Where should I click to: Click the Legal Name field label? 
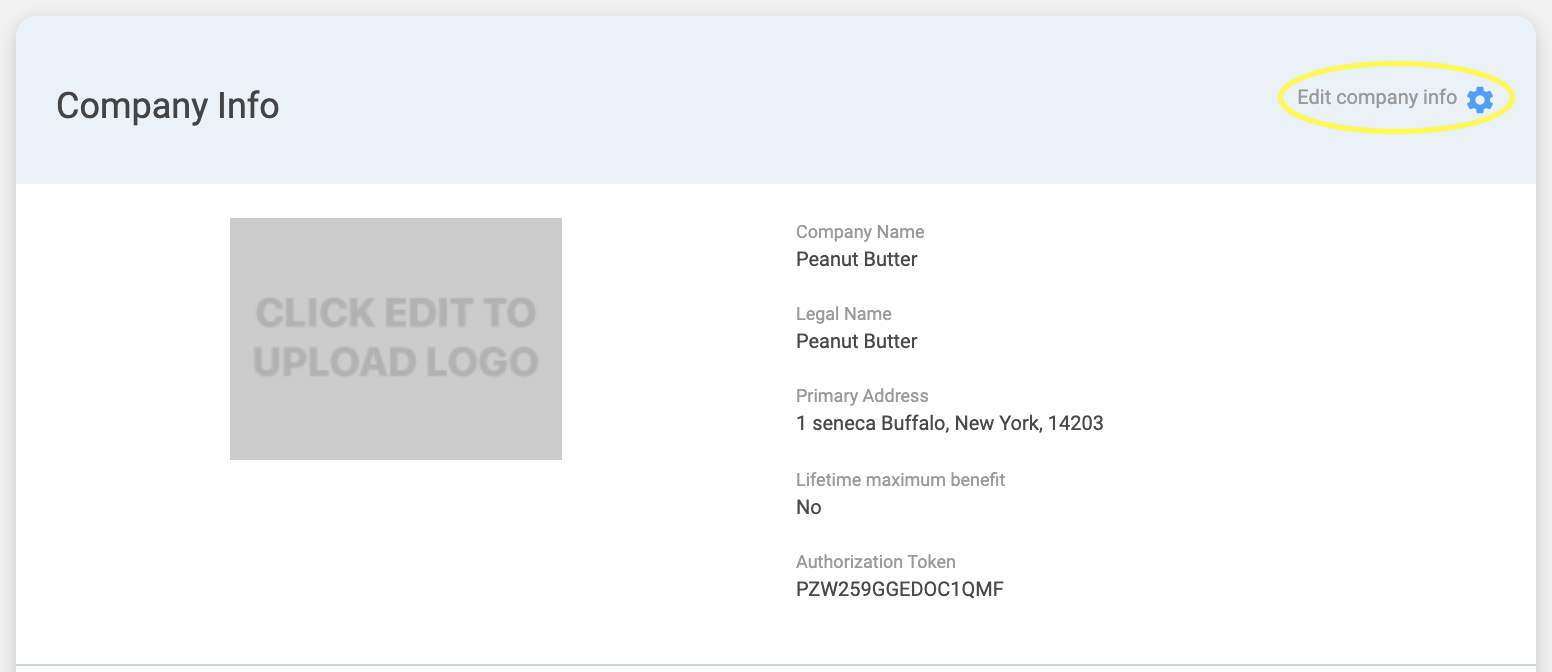pyautogui.click(x=843, y=314)
